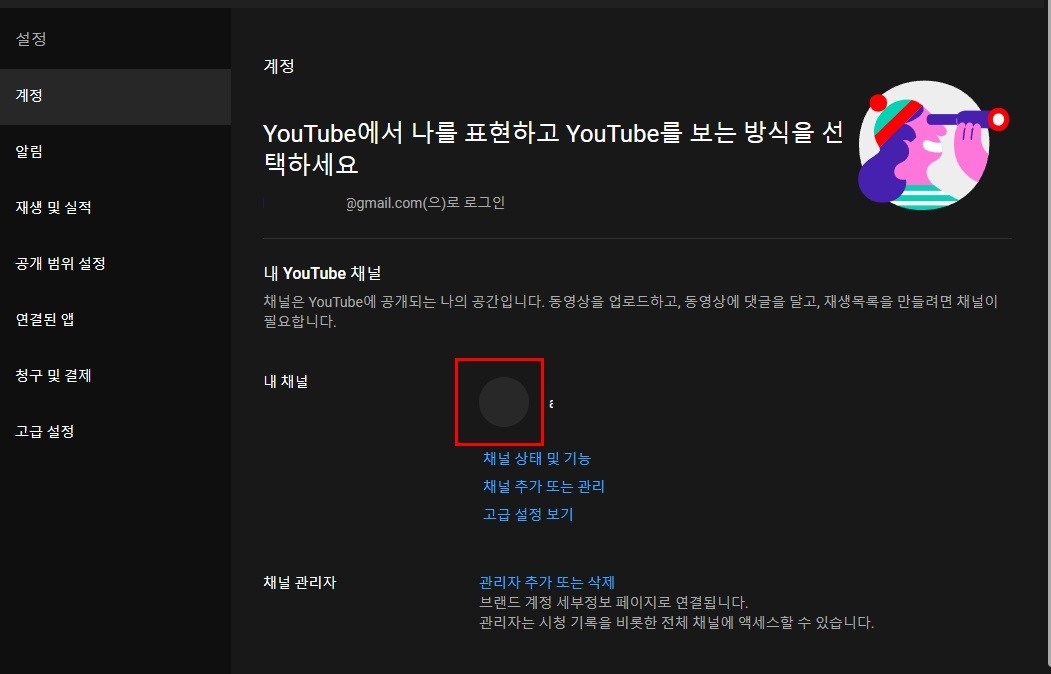The image size is (1051, 674).
Task: Click the telescope illustration image
Action: pyautogui.click(x=925, y=143)
